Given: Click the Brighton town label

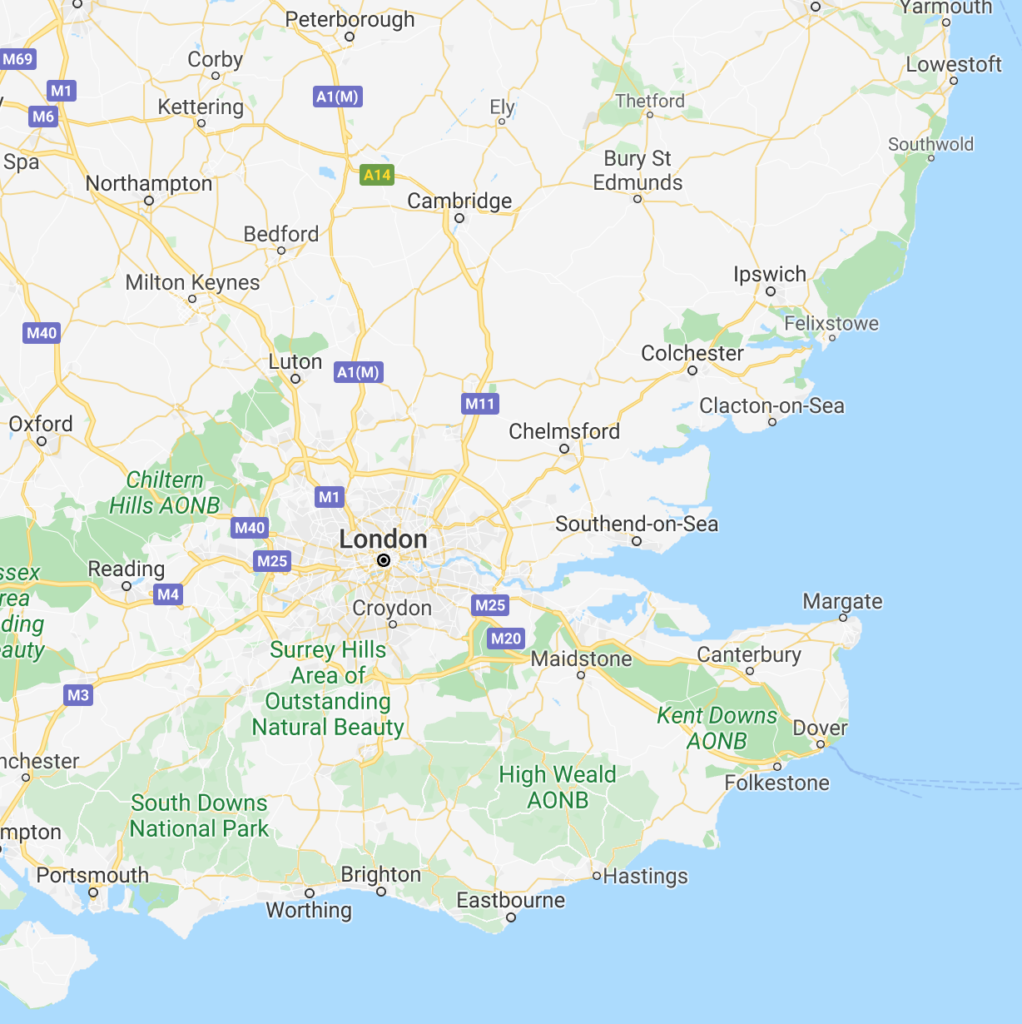Looking at the screenshot, I should (x=381, y=874).
